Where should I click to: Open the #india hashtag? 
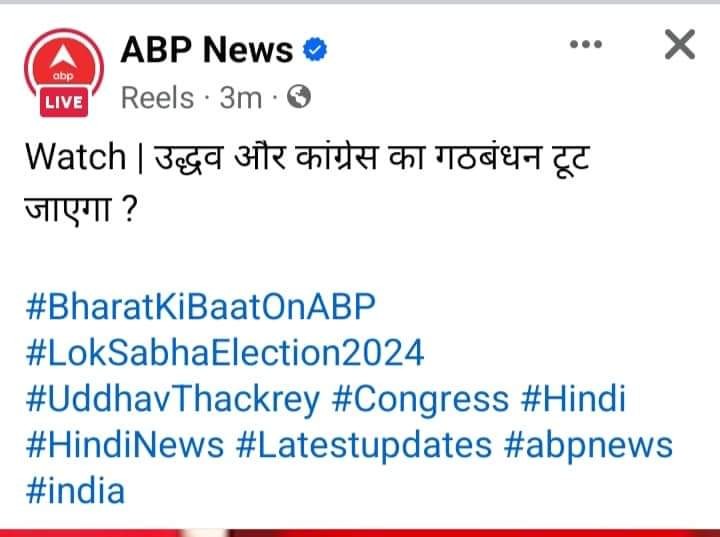[76, 490]
